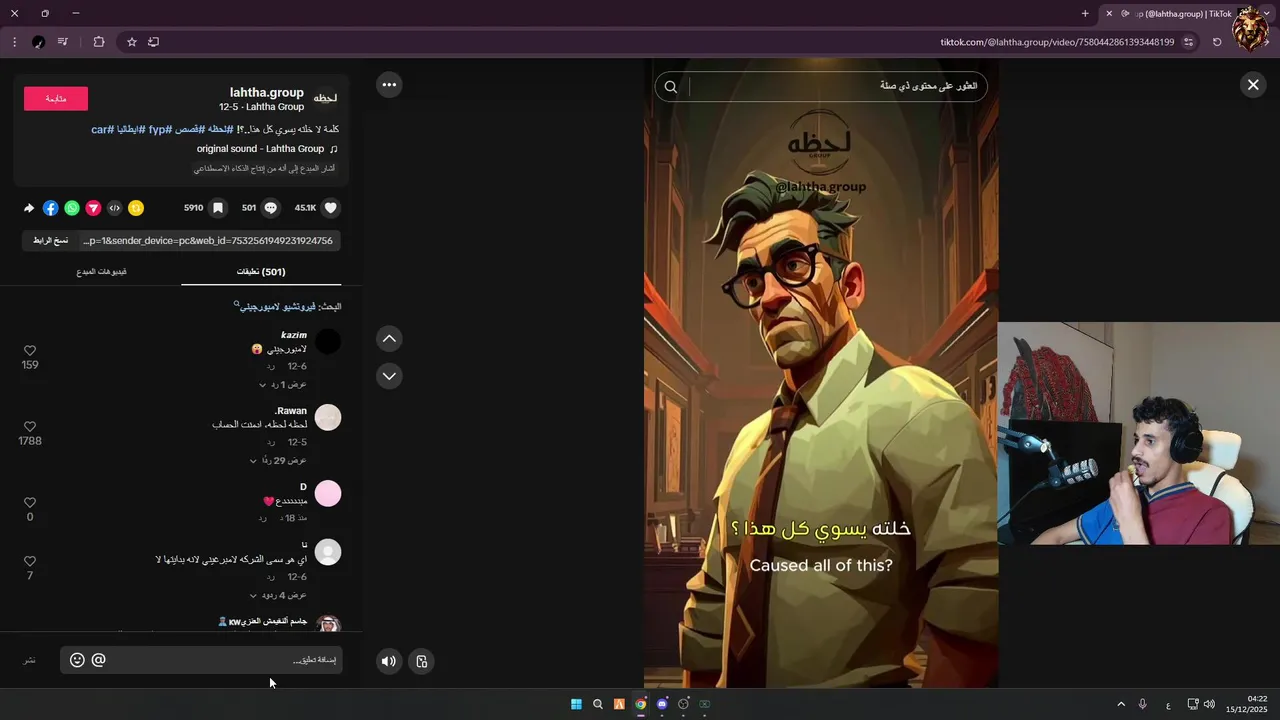
Task: Share the video on WhatsApp
Action: 72,208
